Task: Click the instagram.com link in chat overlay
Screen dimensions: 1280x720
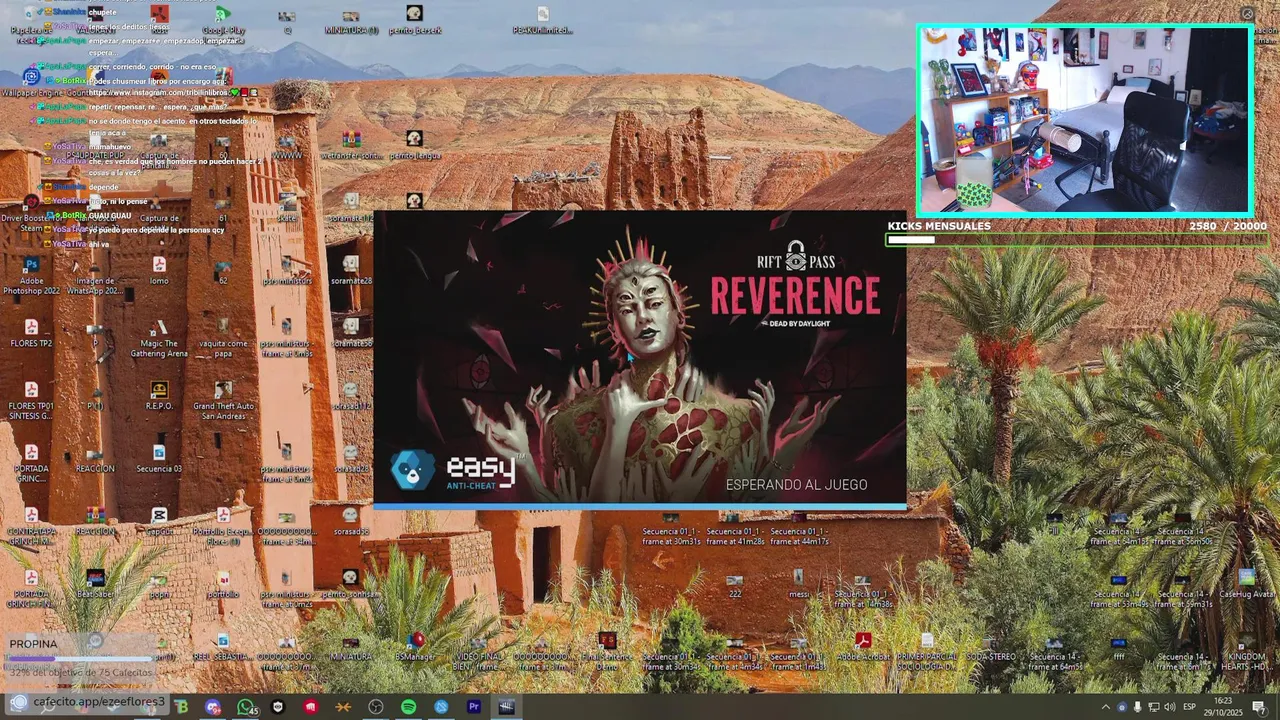Action: 157,93
